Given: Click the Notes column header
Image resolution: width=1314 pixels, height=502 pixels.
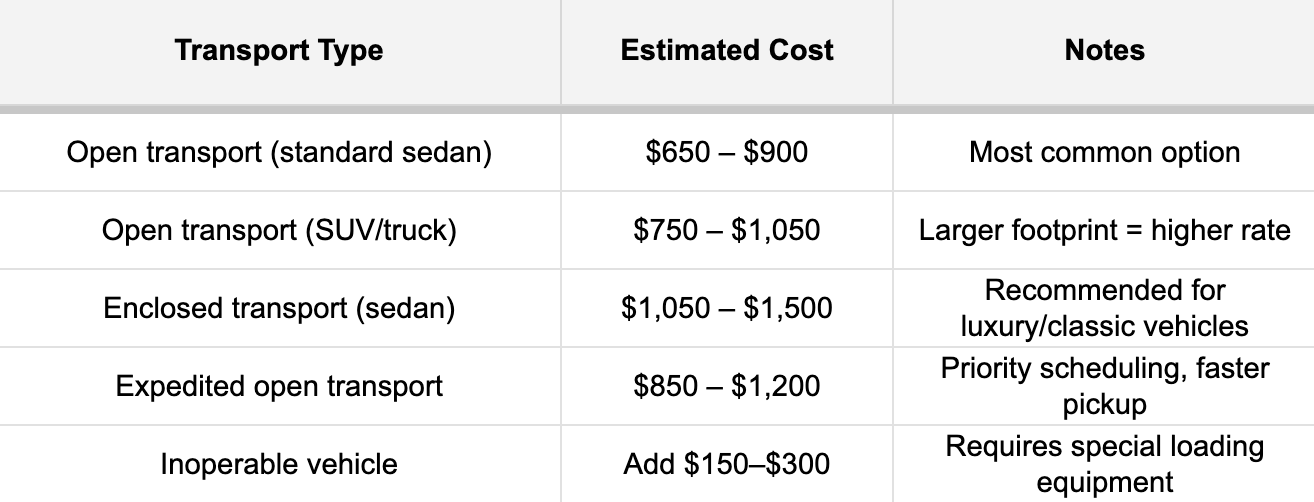Looking at the screenshot, I should (x=1104, y=51).
